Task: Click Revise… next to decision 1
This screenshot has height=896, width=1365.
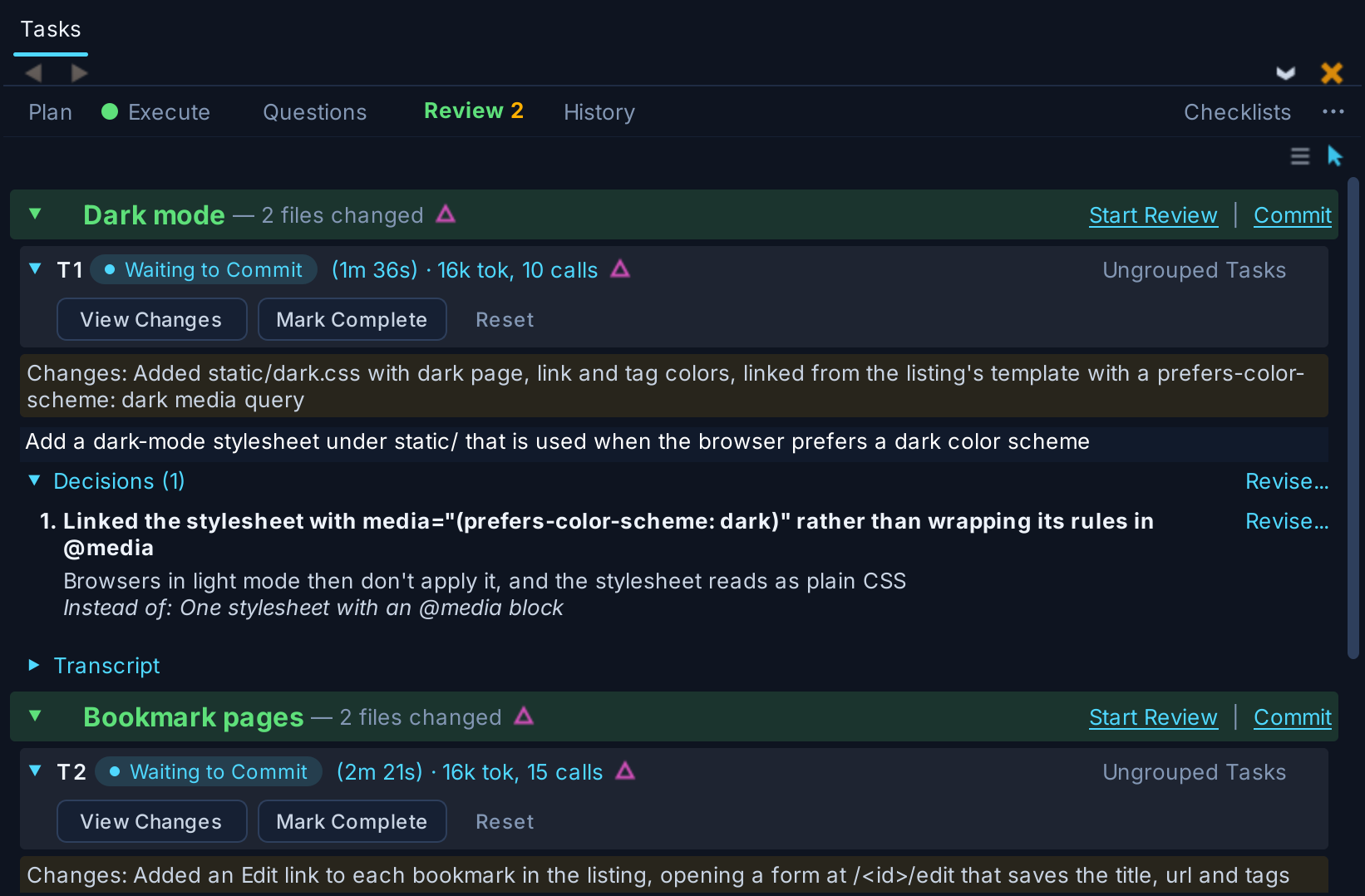Action: [1287, 521]
